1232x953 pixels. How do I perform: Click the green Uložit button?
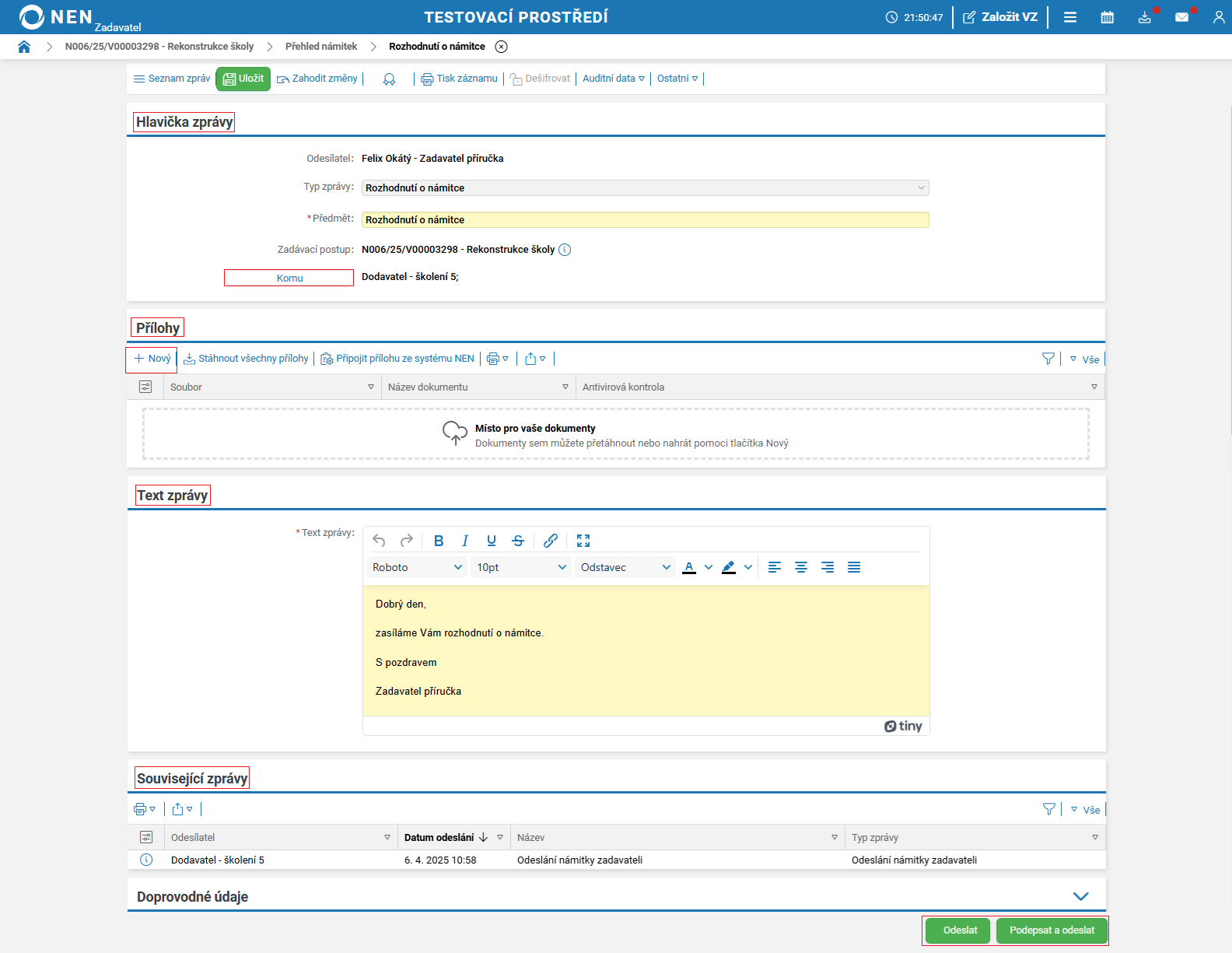[243, 79]
